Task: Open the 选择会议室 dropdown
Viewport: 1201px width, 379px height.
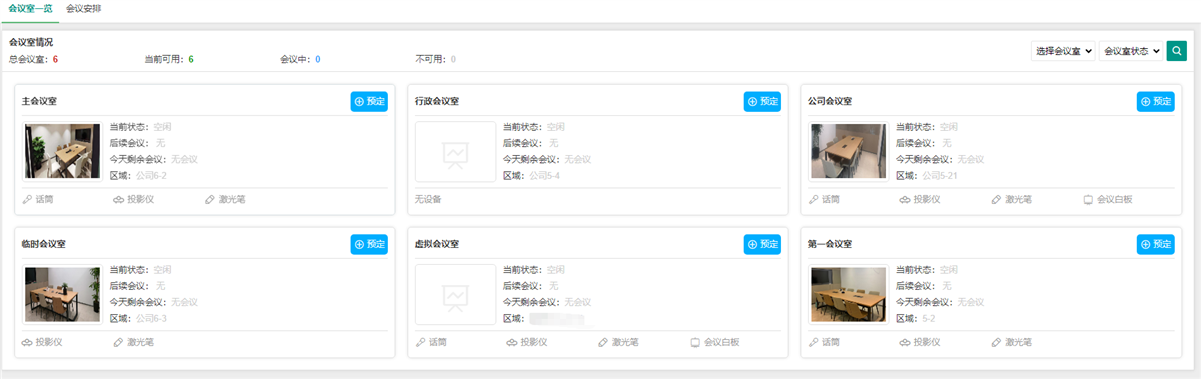Action: point(1063,51)
